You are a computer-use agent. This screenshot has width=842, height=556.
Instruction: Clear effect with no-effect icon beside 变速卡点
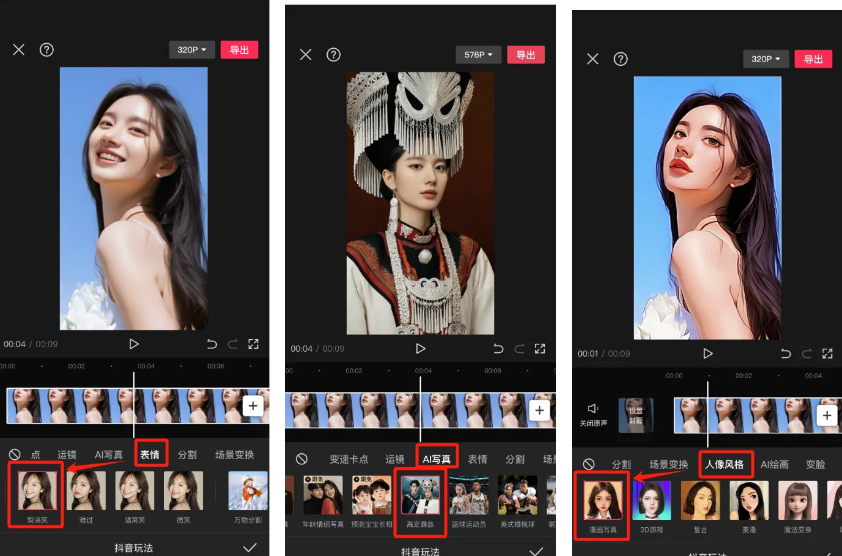(x=302, y=459)
